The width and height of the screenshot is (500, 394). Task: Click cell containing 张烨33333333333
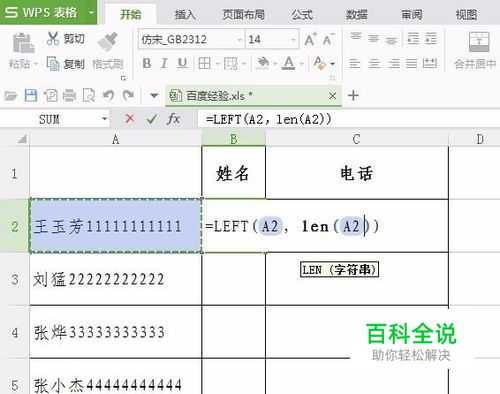[x=115, y=332]
